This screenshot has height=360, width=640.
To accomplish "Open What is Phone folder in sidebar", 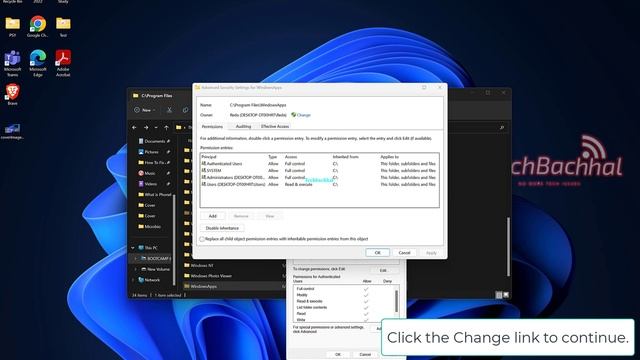I will (x=155, y=195).
